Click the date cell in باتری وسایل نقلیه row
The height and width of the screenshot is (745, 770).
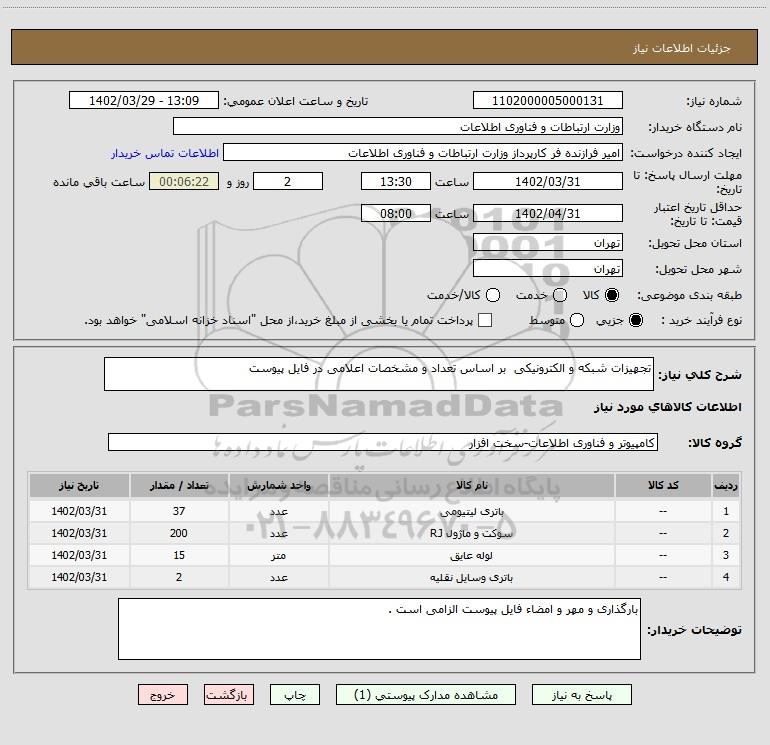79,578
